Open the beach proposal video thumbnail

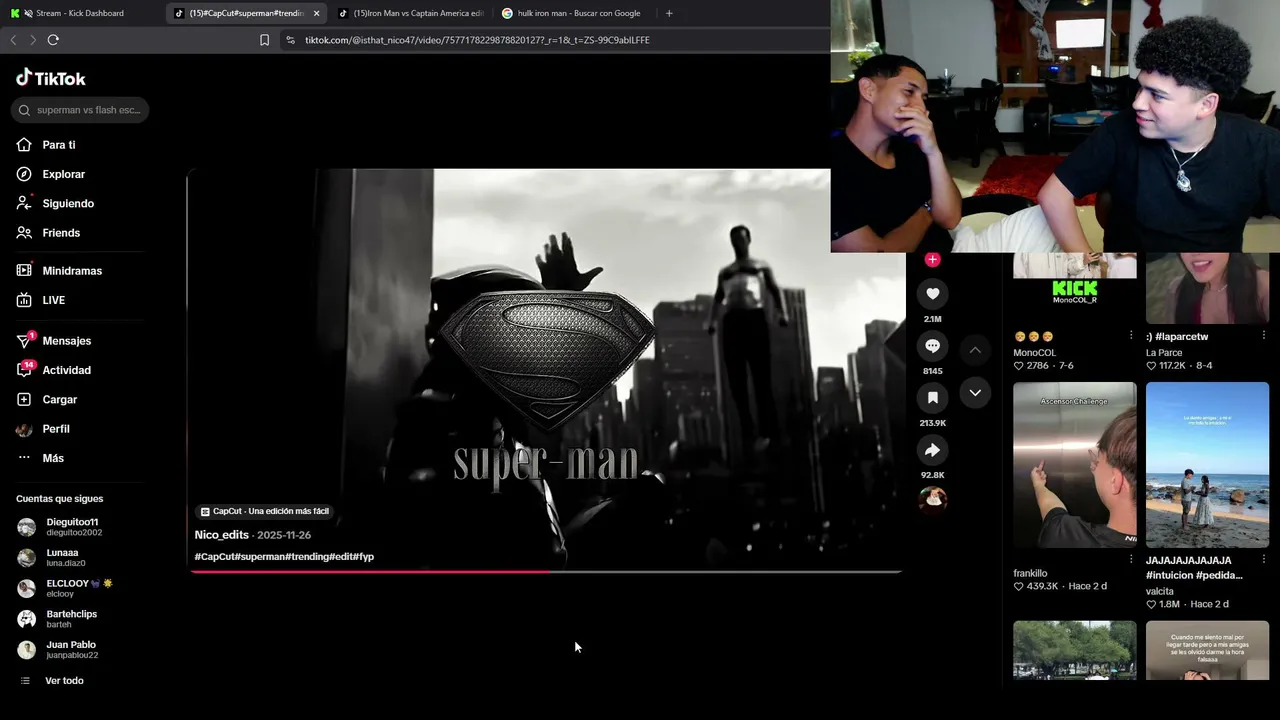pyautogui.click(x=1207, y=465)
